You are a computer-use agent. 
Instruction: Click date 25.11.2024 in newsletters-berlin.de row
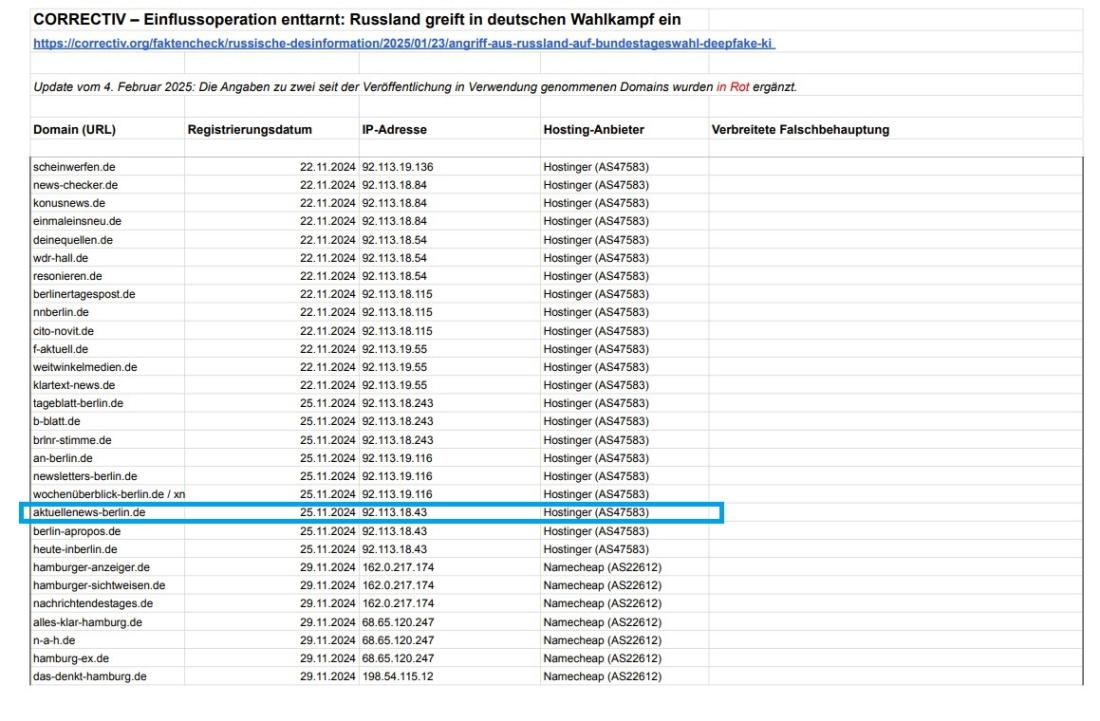(328, 476)
